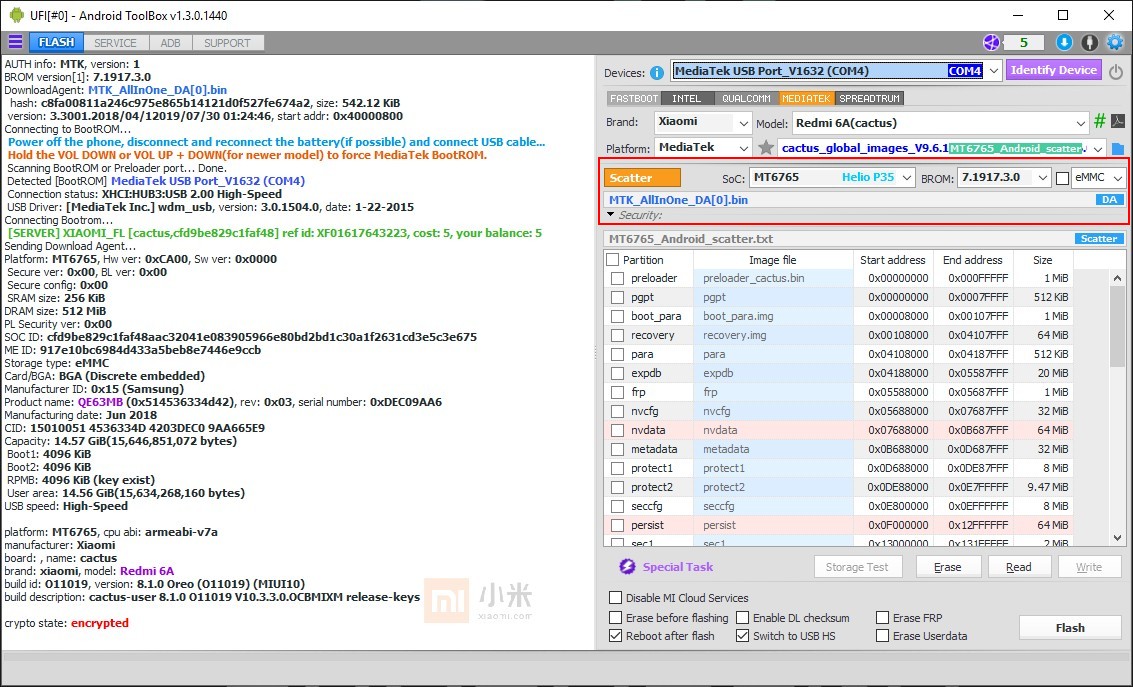The image size is (1133, 687).
Task: Browse firmware with the blue file icon
Action: [1118, 149]
